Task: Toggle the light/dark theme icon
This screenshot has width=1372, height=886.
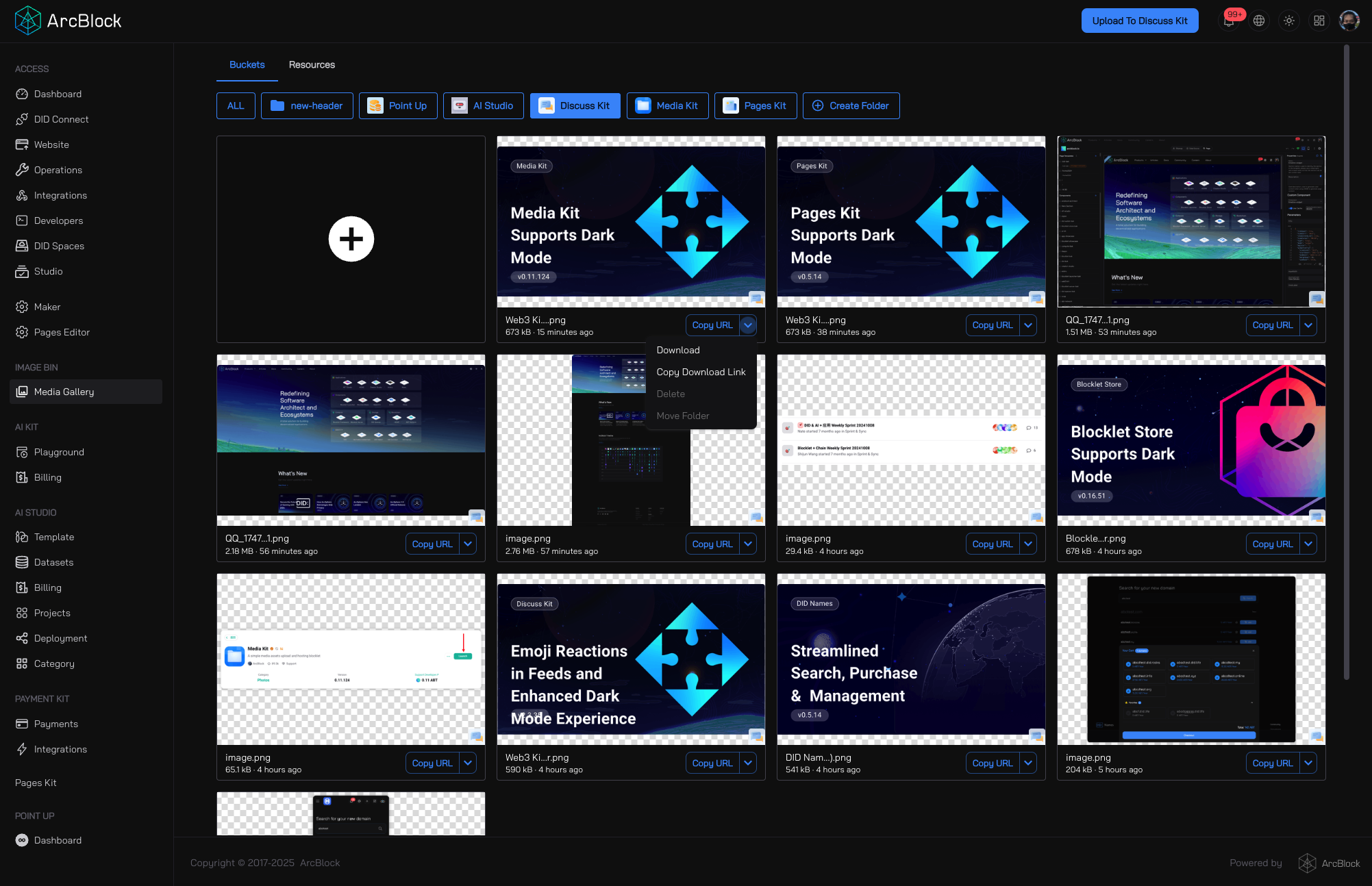Action: [1289, 21]
